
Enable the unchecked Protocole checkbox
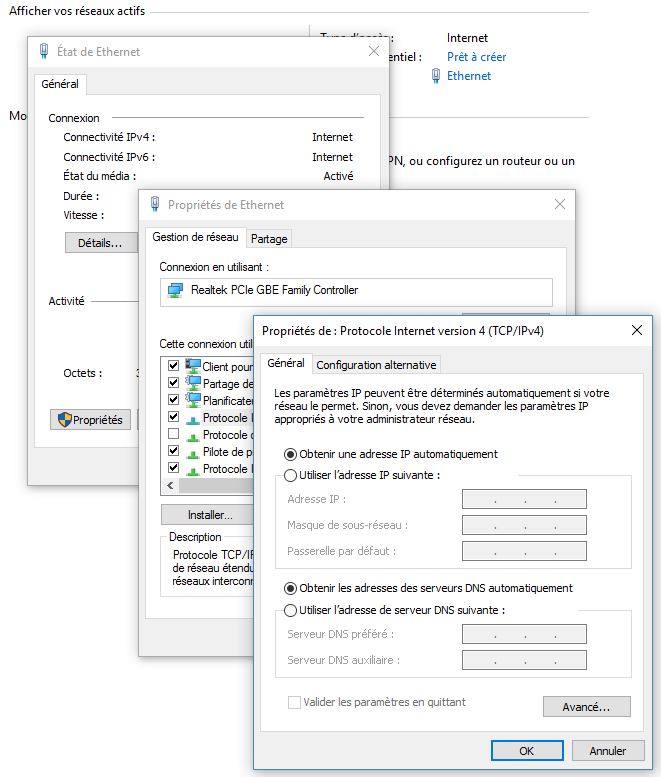[x=173, y=434]
